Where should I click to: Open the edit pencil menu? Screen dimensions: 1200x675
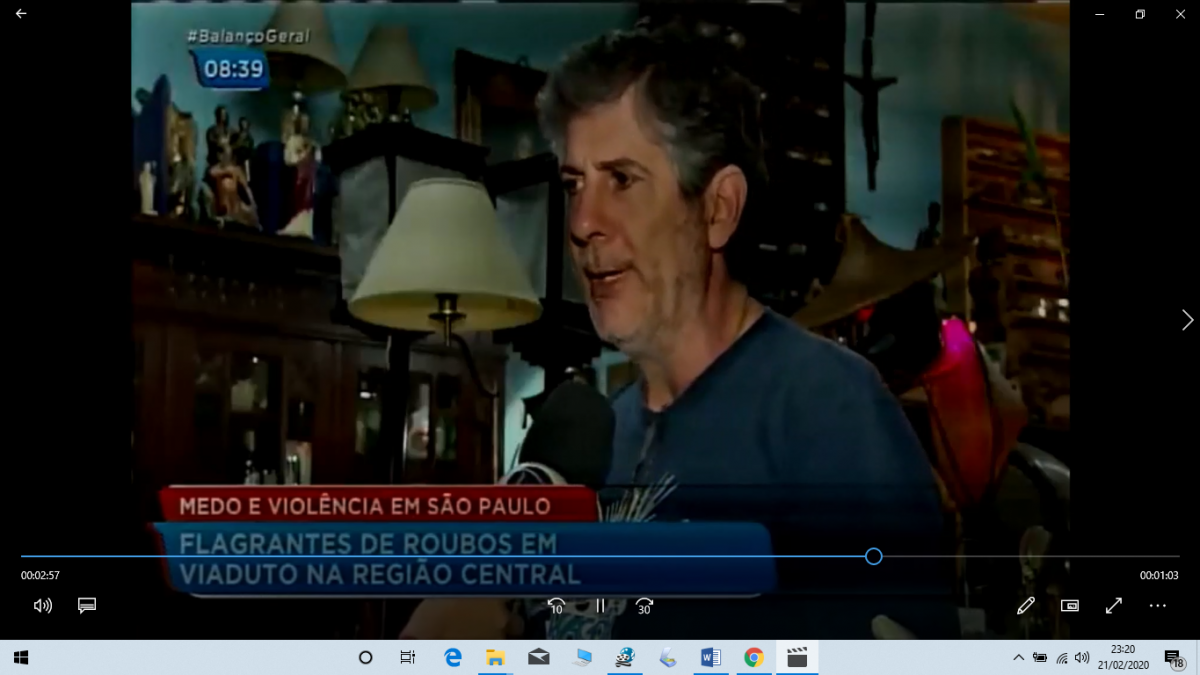pos(1025,605)
